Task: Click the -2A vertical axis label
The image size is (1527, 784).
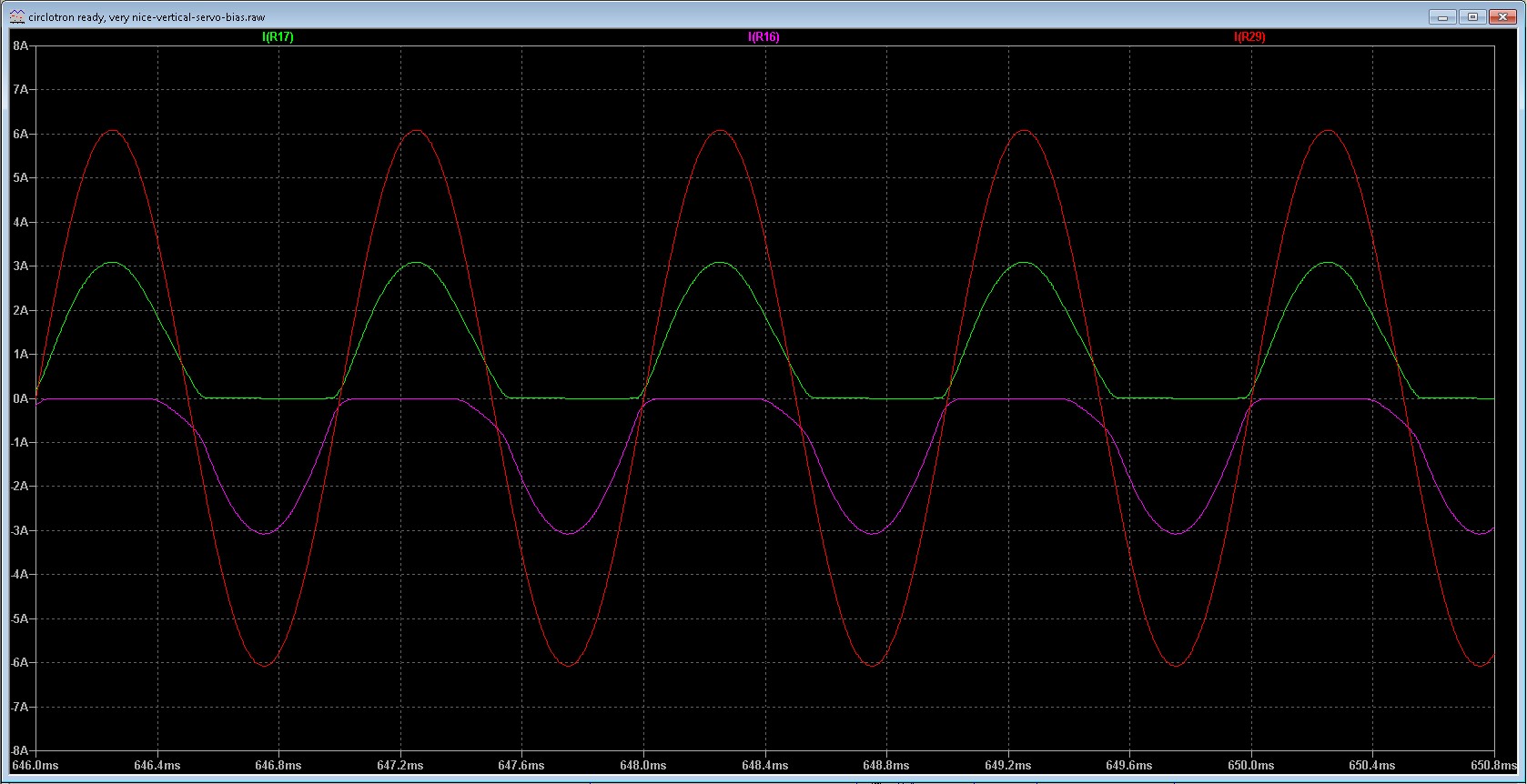Action: (19, 487)
